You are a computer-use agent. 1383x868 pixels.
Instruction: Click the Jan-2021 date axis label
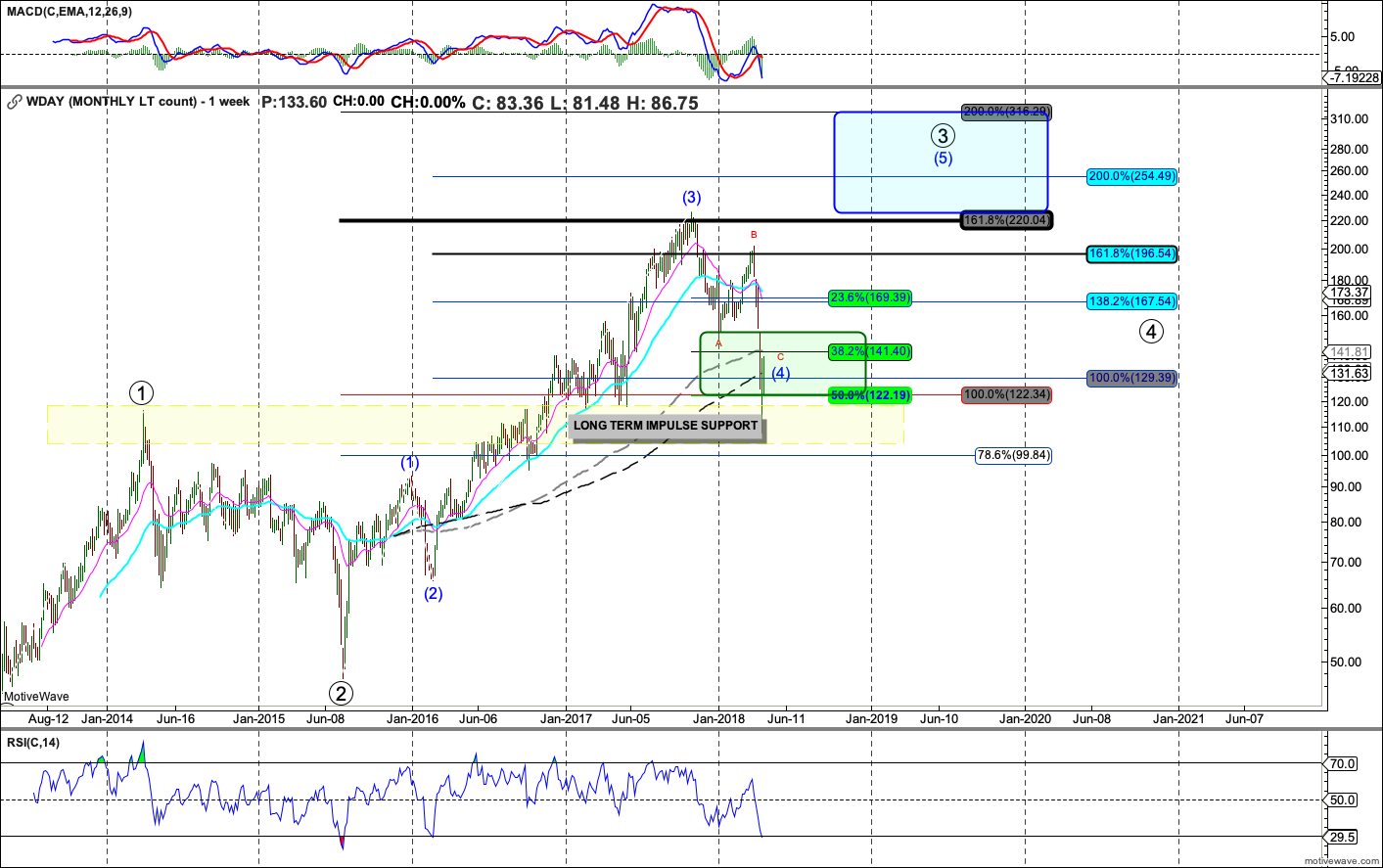pos(1177,718)
